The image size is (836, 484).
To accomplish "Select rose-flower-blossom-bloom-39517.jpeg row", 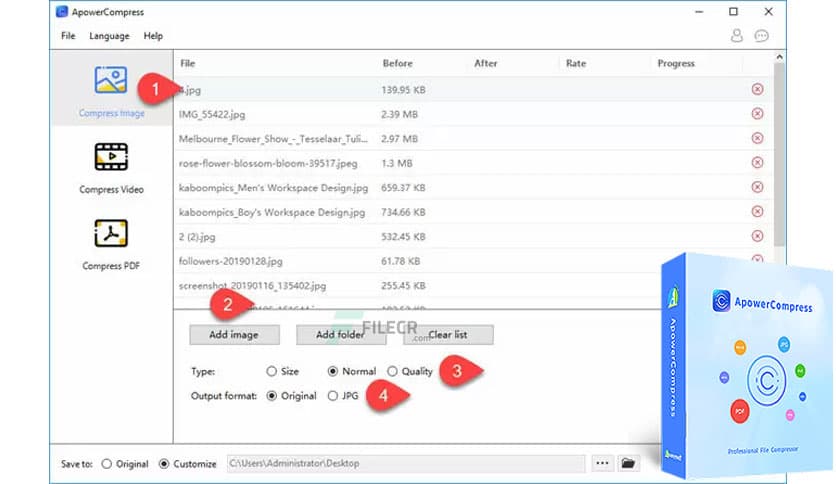I will pyautogui.click(x=473, y=163).
